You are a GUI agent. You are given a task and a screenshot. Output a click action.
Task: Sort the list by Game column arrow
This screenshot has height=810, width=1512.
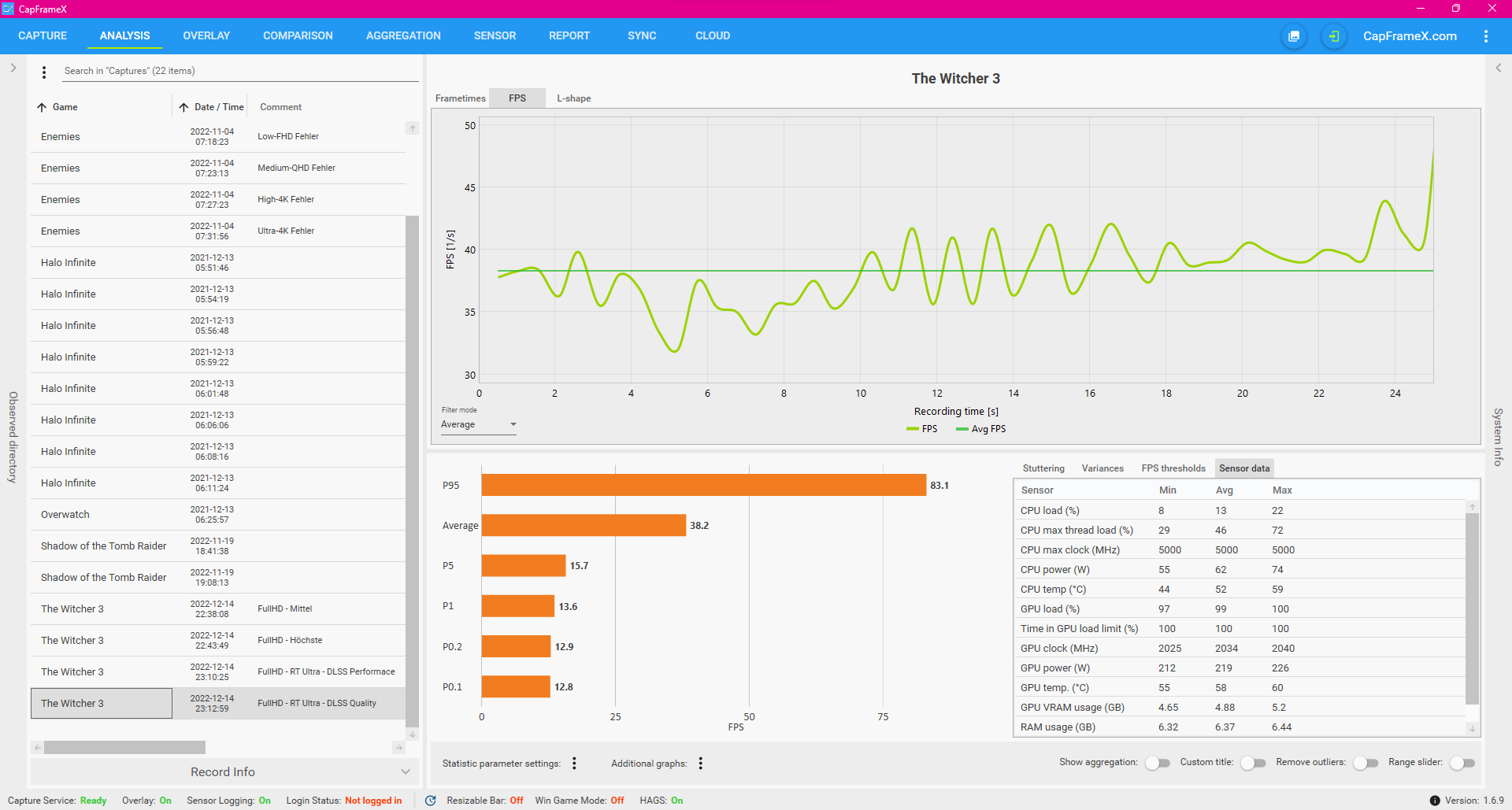pos(42,107)
